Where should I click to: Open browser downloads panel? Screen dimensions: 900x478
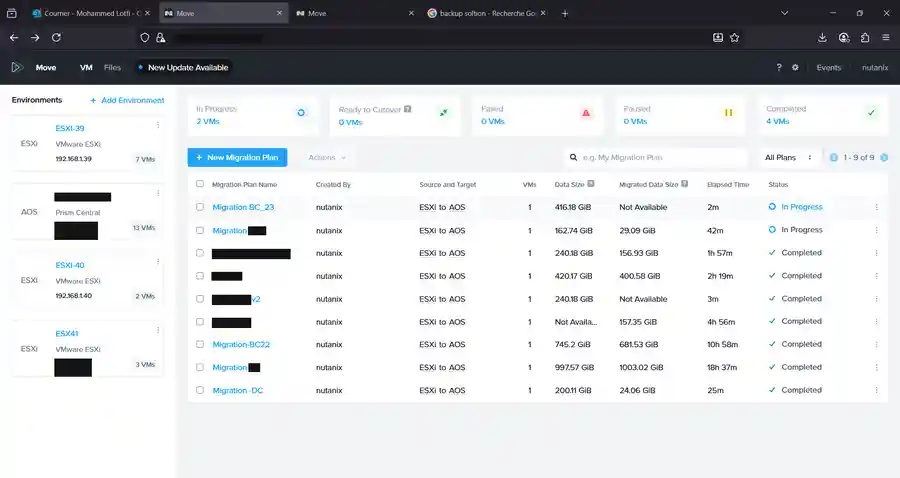(822, 37)
